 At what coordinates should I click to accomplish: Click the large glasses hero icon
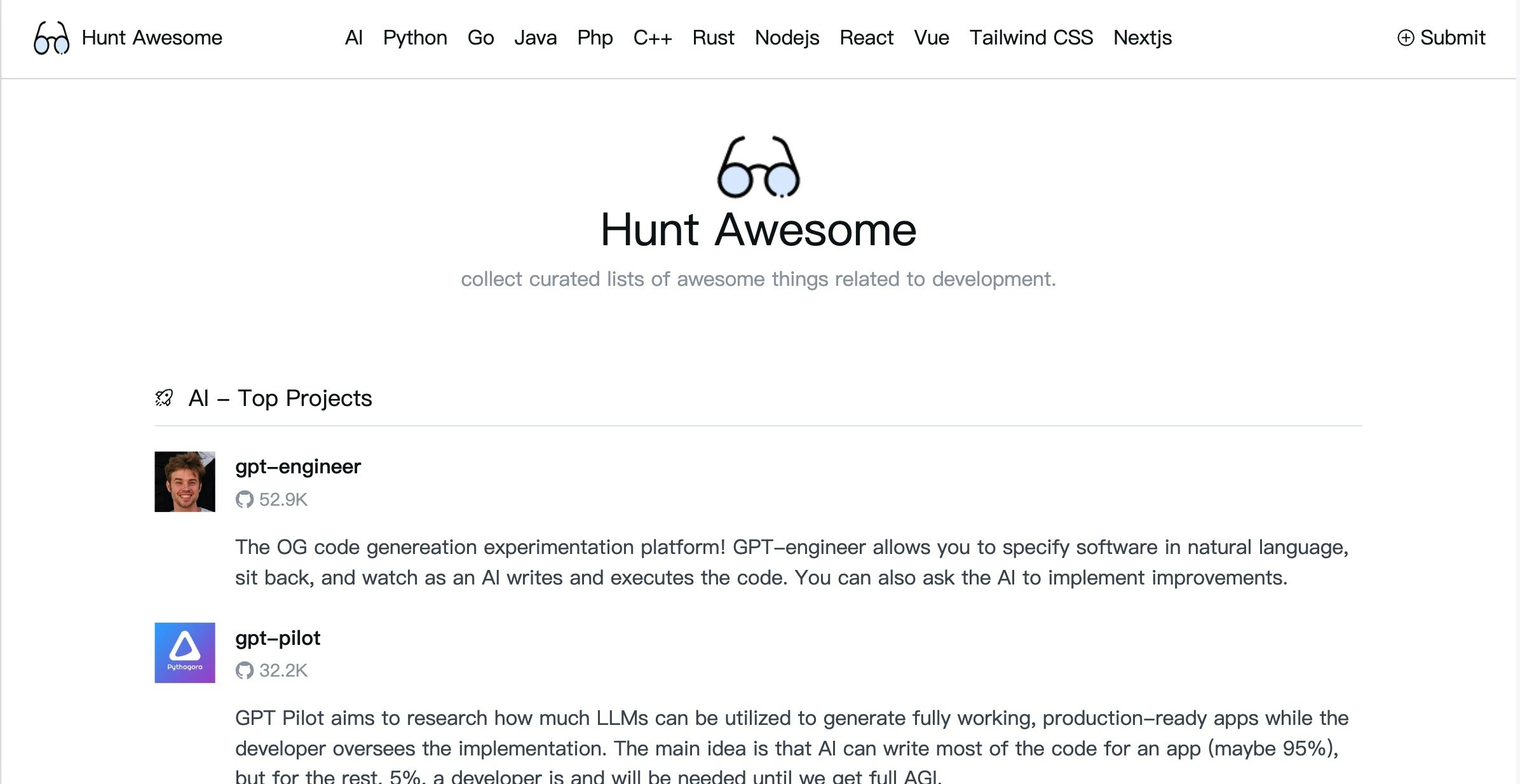click(x=758, y=168)
